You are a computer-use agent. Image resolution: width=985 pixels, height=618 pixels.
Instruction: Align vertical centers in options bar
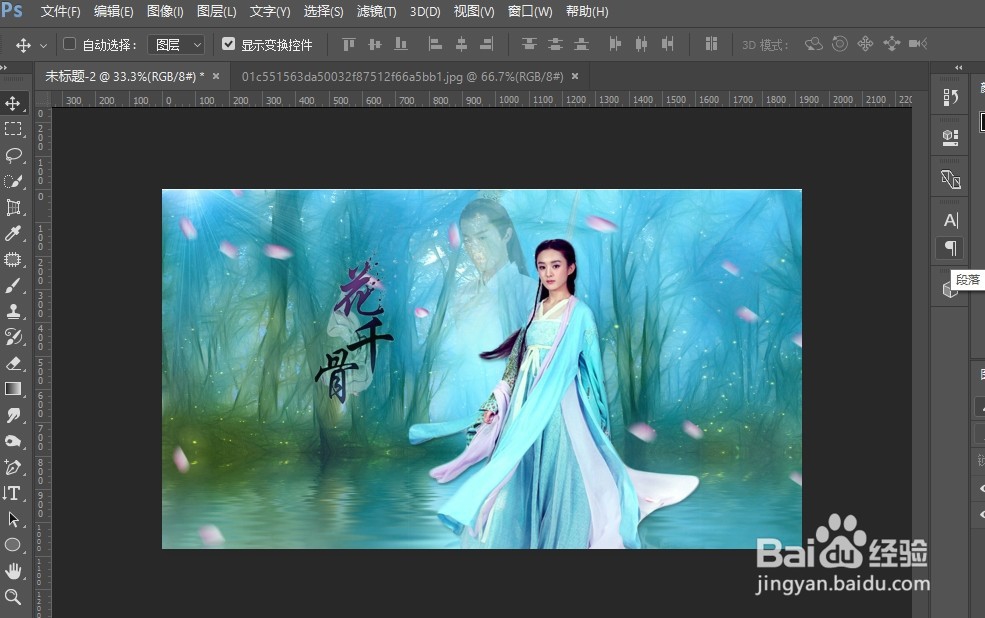coord(375,44)
